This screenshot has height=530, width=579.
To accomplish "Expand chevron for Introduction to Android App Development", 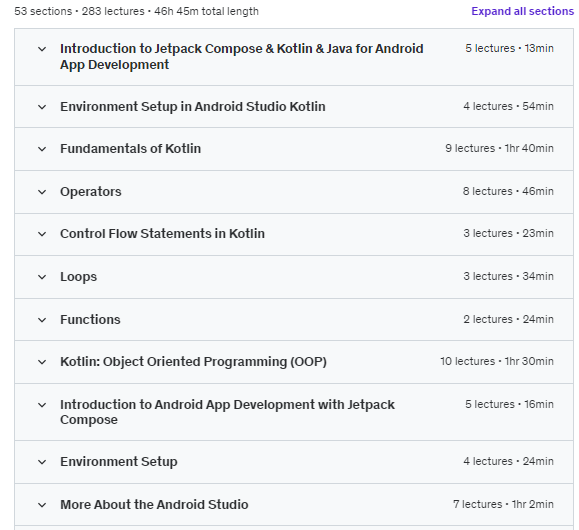I will pos(42,405).
